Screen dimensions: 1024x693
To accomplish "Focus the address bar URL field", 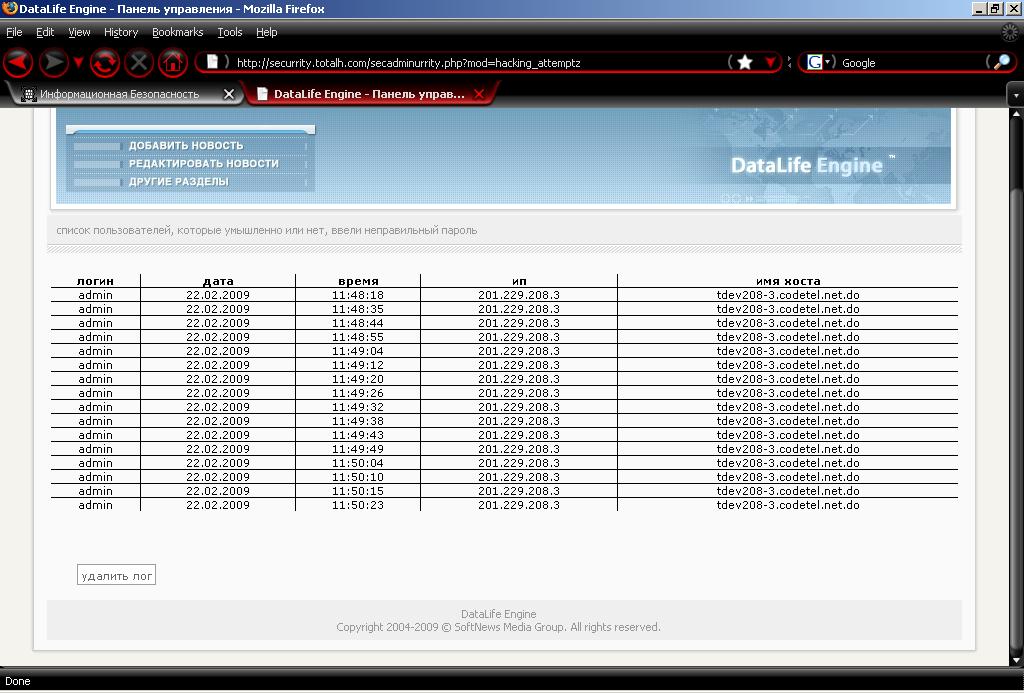I will pyautogui.click(x=480, y=63).
